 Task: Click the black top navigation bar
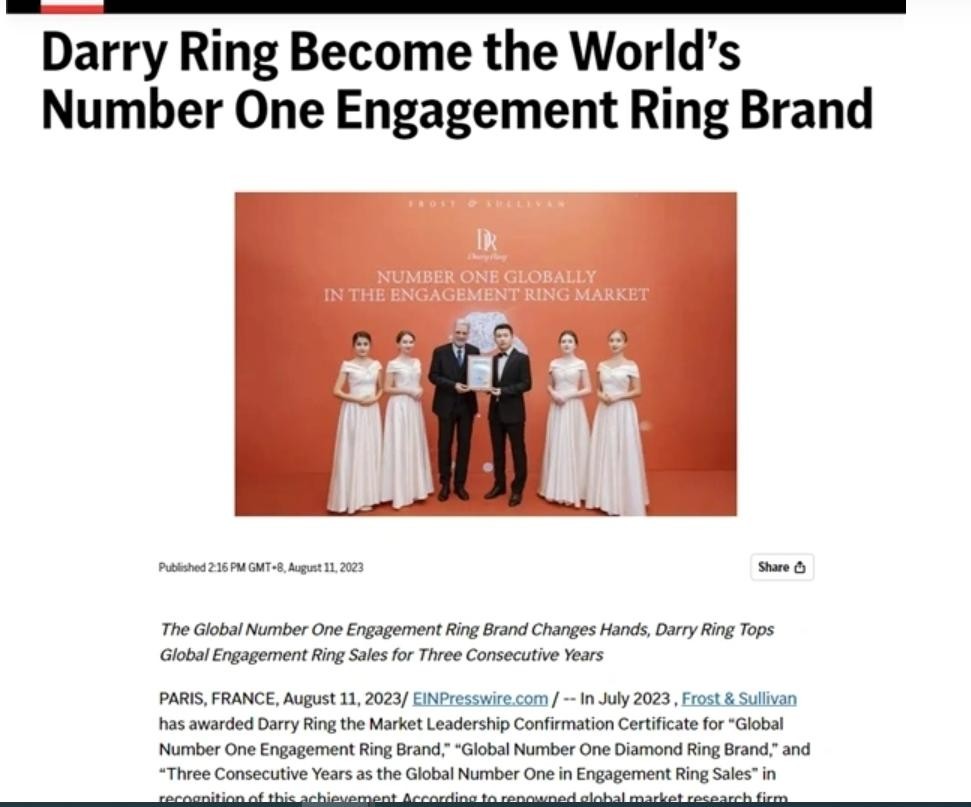pos(456,6)
